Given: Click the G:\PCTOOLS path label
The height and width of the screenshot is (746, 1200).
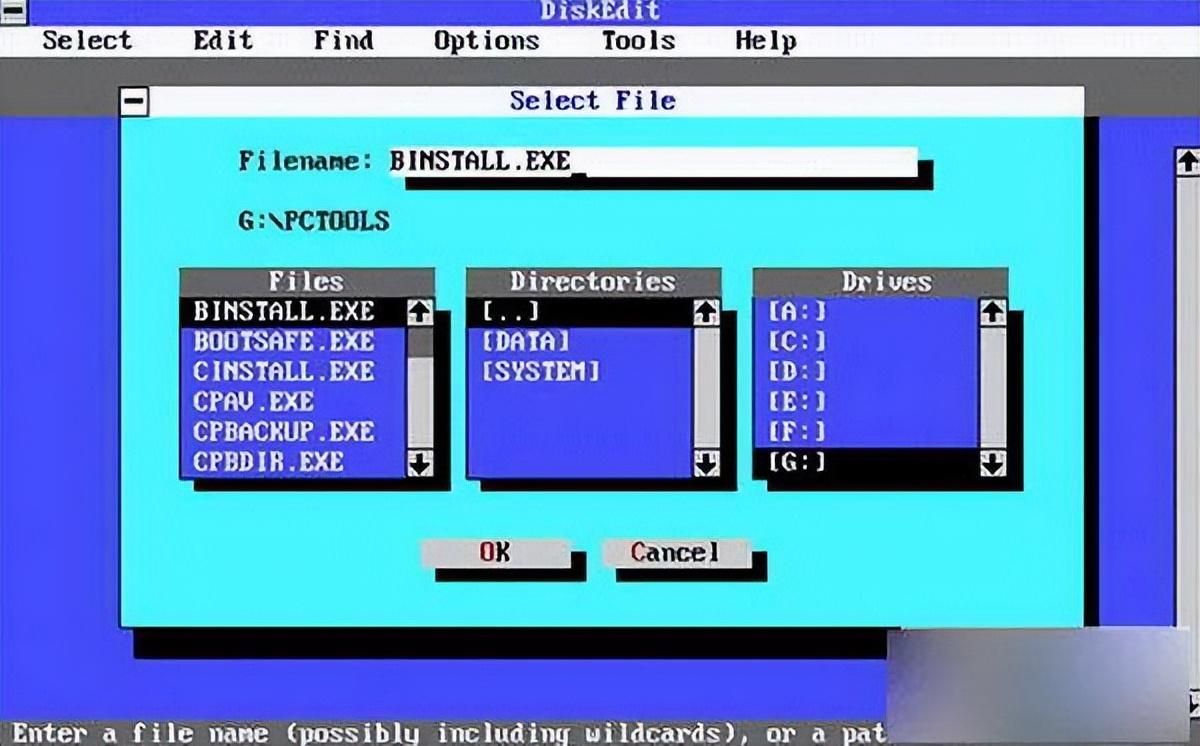Looking at the screenshot, I should coord(314,221).
